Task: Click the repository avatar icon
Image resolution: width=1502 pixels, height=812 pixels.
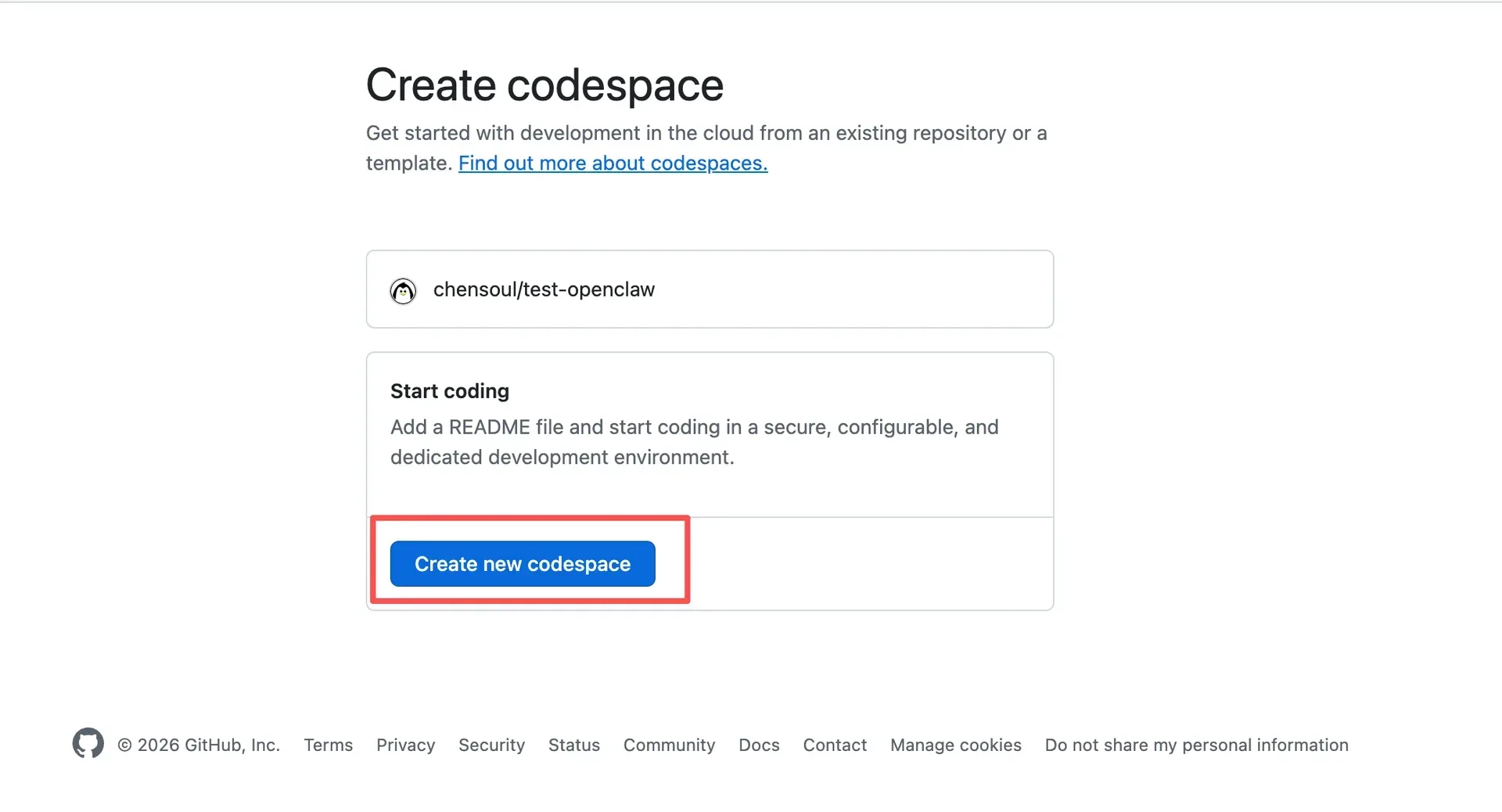Action: pyautogui.click(x=402, y=290)
